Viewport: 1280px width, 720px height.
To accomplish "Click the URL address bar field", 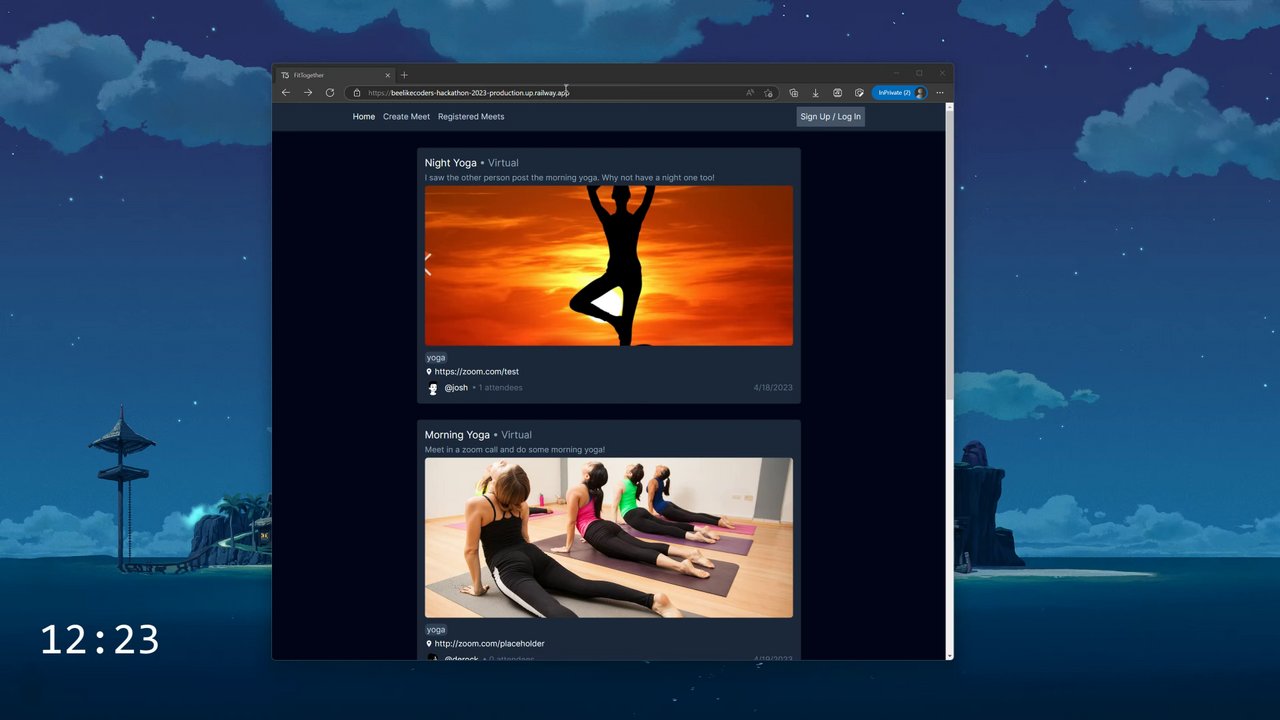I will coord(560,93).
